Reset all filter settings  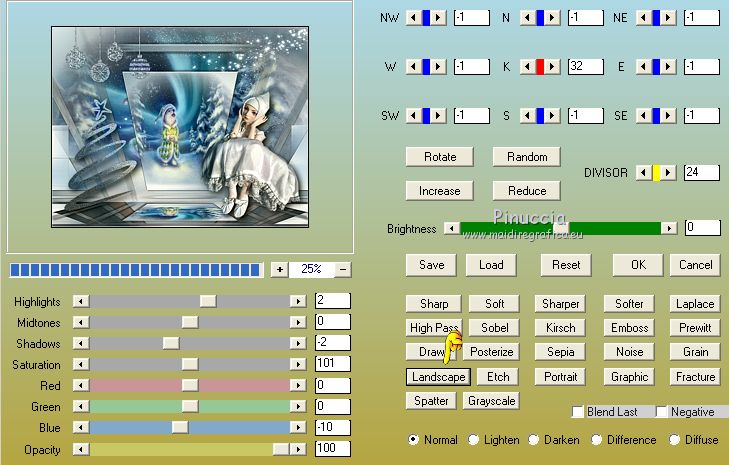(566, 265)
